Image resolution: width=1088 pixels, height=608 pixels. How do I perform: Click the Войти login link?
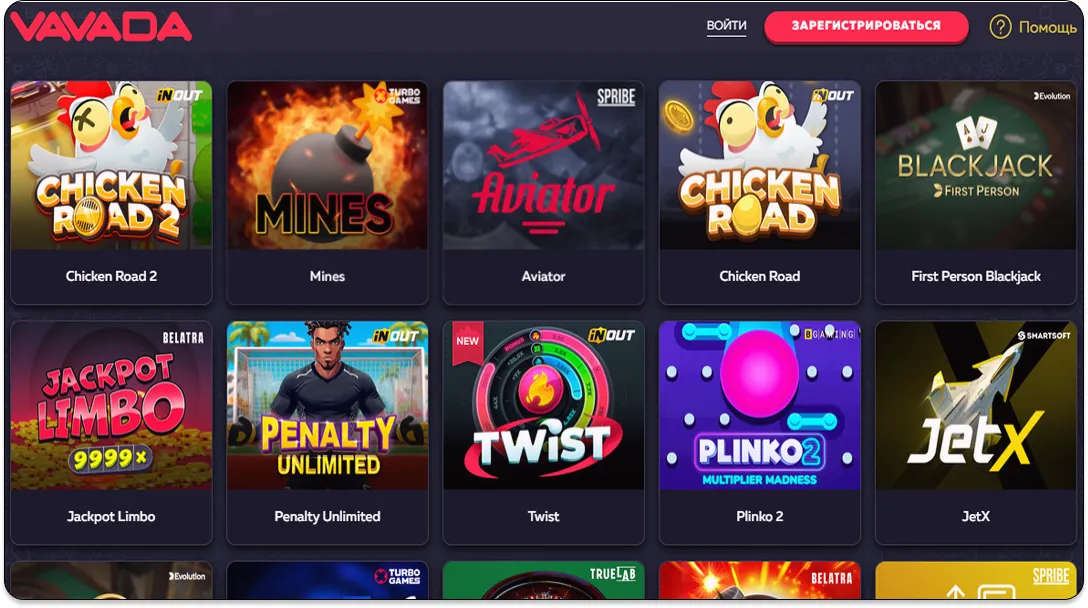[x=726, y=26]
